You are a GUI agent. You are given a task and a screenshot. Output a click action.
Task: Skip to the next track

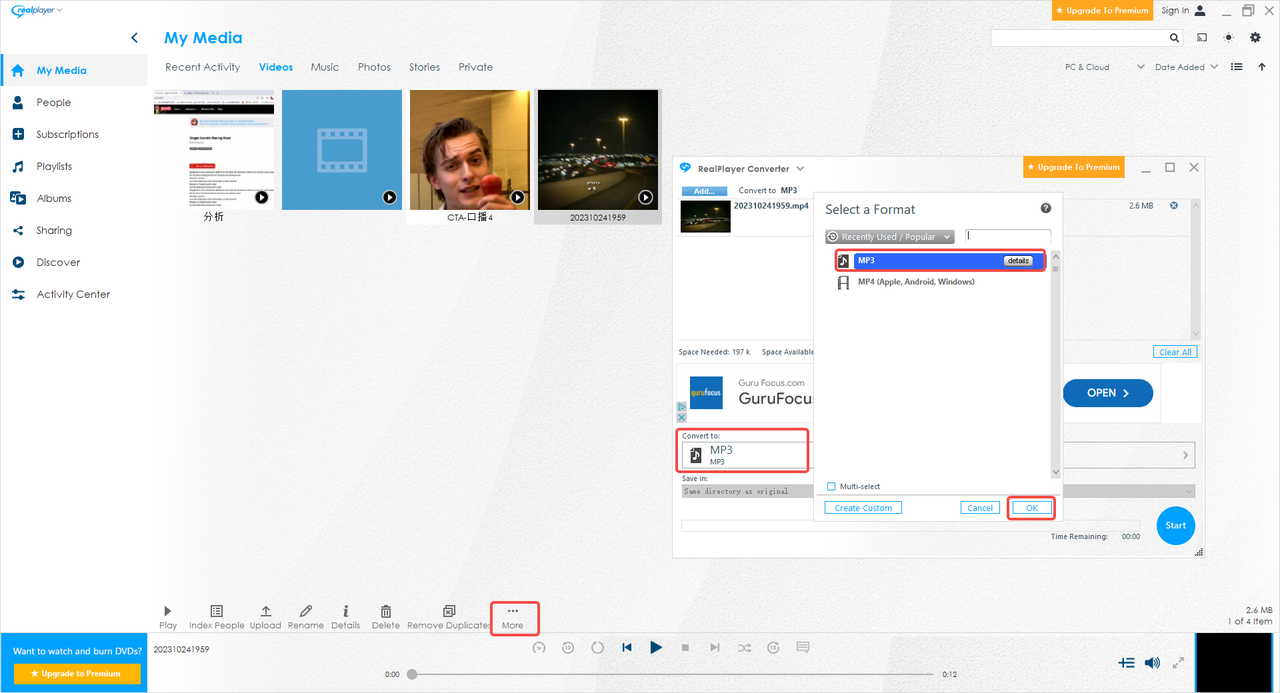click(x=714, y=647)
